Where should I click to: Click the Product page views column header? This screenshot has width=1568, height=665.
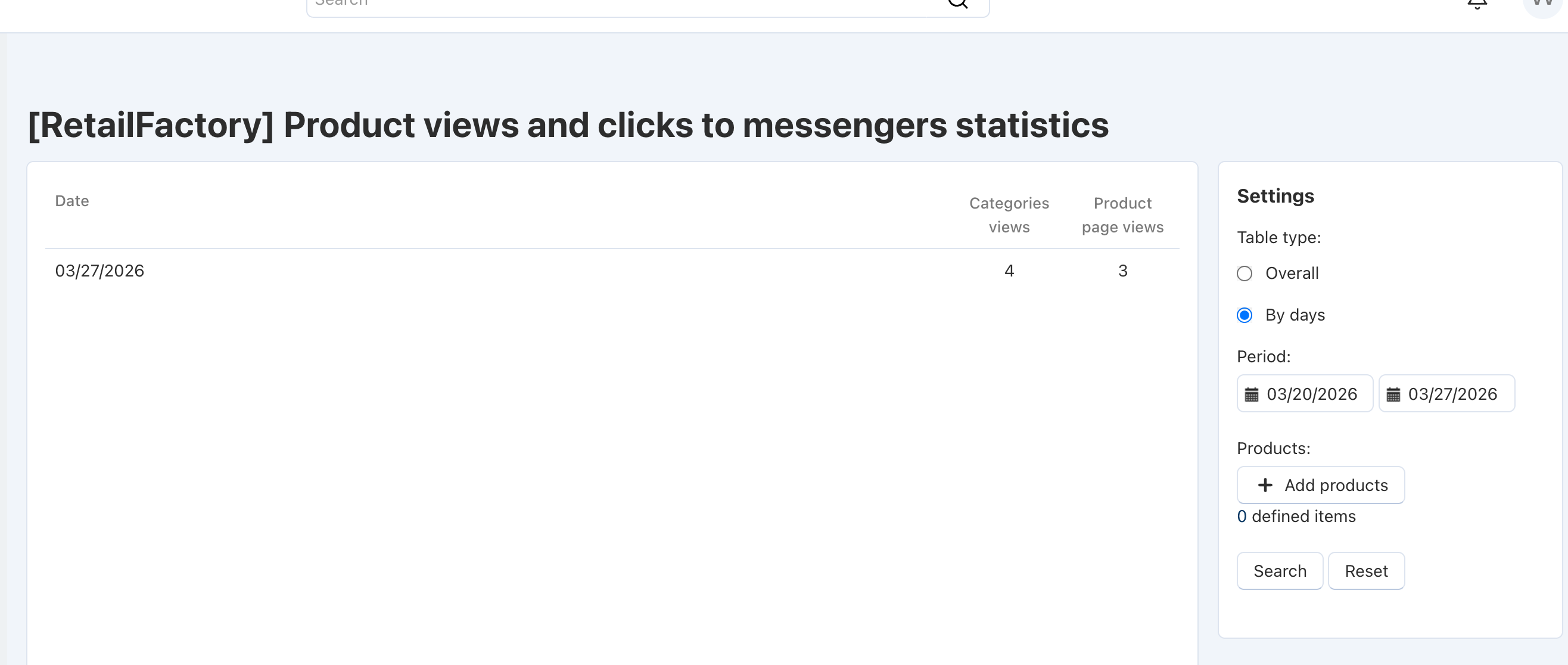(1122, 215)
